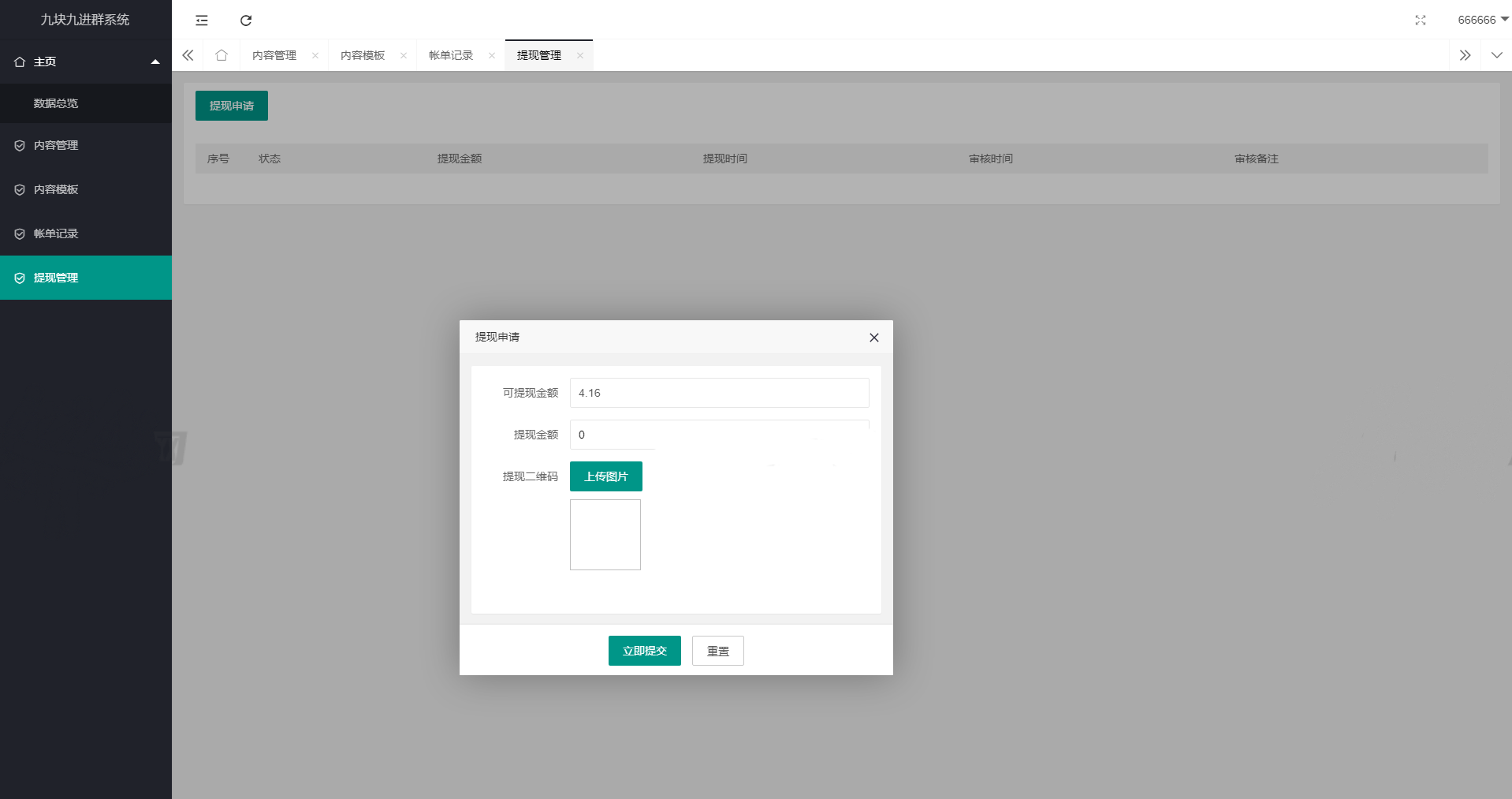
Task: Go to the home tab icon
Action: [x=222, y=55]
